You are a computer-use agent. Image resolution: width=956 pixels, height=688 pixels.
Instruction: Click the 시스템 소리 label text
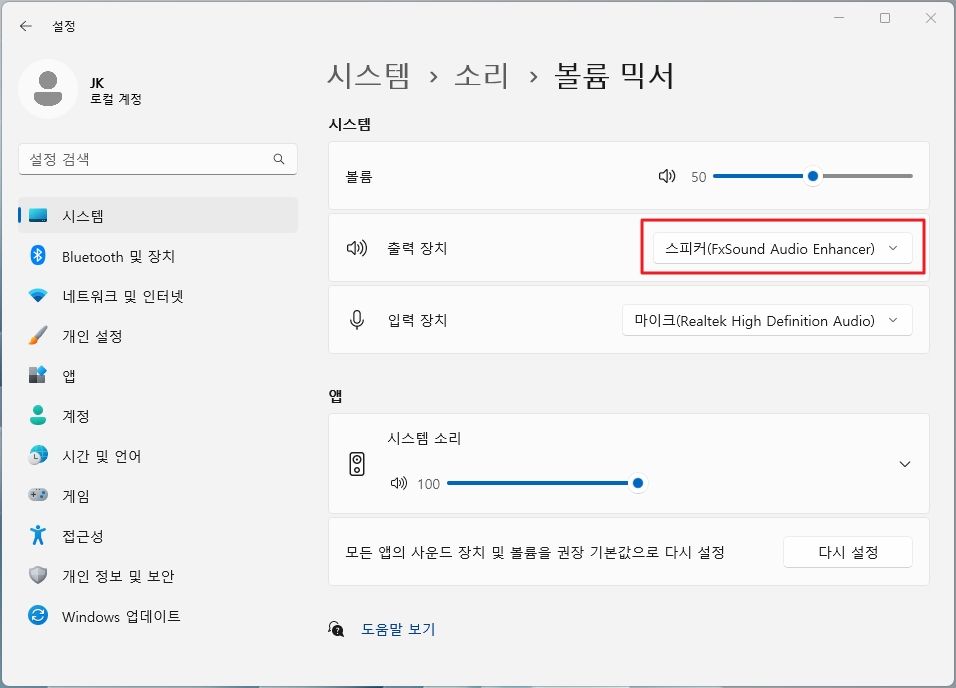tap(424, 438)
